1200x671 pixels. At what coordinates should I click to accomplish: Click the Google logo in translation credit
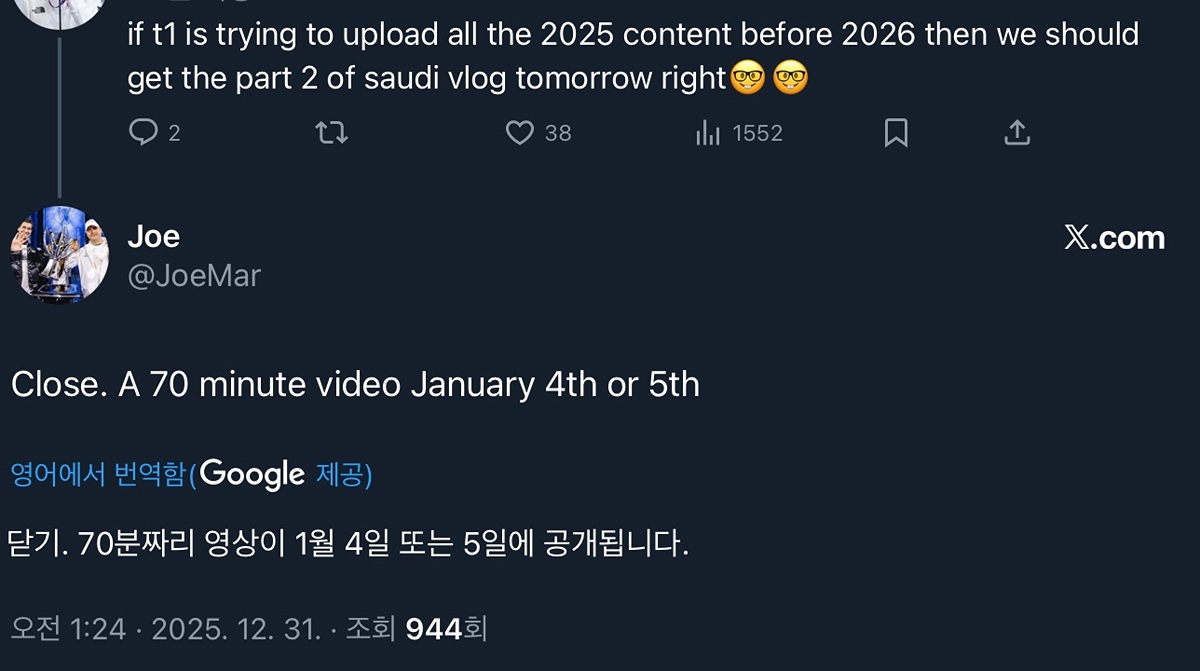click(252, 474)
